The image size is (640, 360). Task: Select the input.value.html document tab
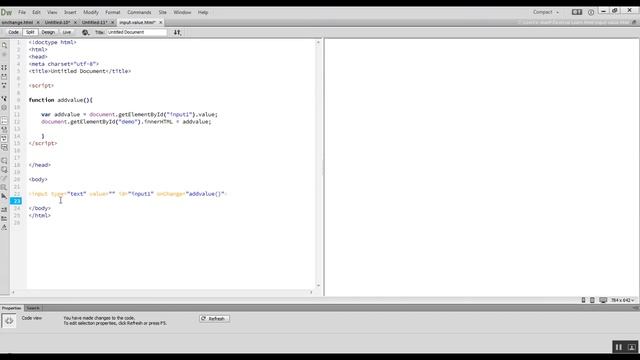tap(138, 22)
